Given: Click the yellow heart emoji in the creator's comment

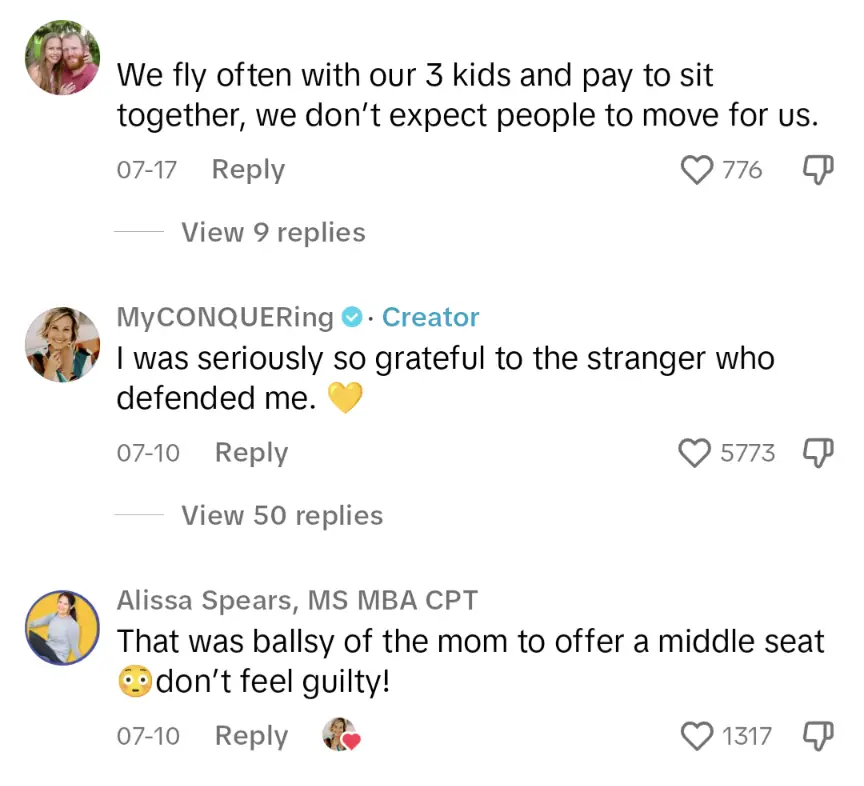Looking at the screenshot, I should [347, 397].
